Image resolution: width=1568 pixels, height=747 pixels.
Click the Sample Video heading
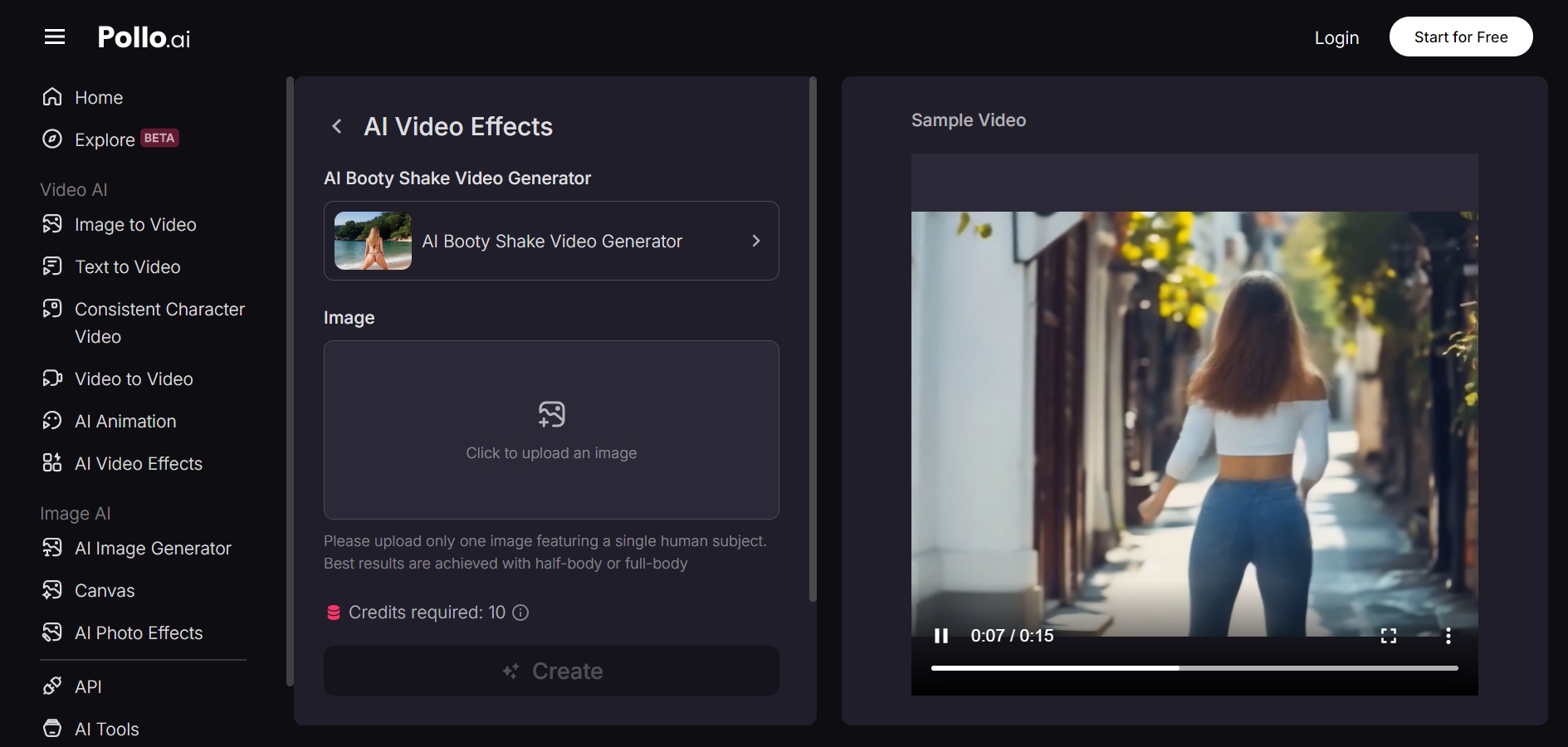[x=969, y=120]
